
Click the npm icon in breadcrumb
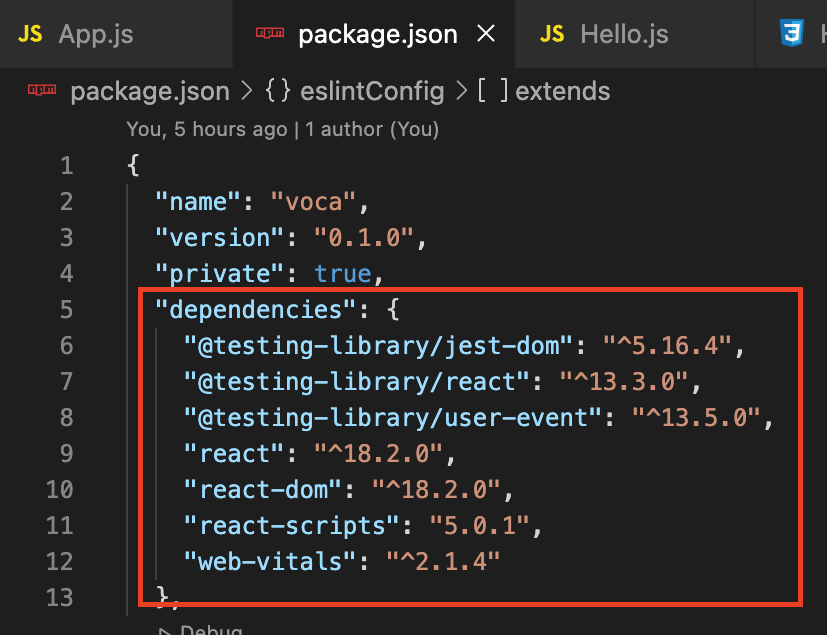42,90
